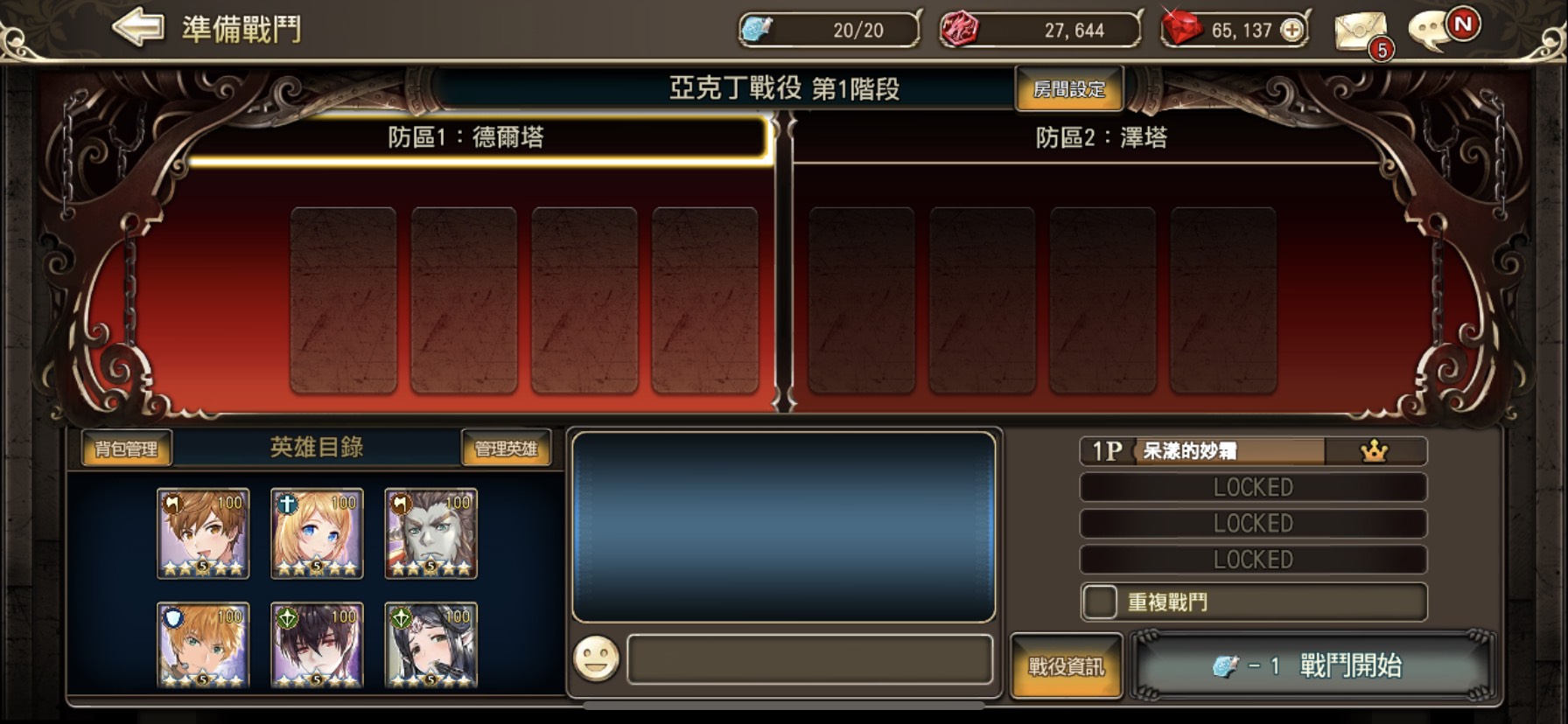Tap the plus icon to add rubies
The image size is (1568, 724).
(1291, 31)
